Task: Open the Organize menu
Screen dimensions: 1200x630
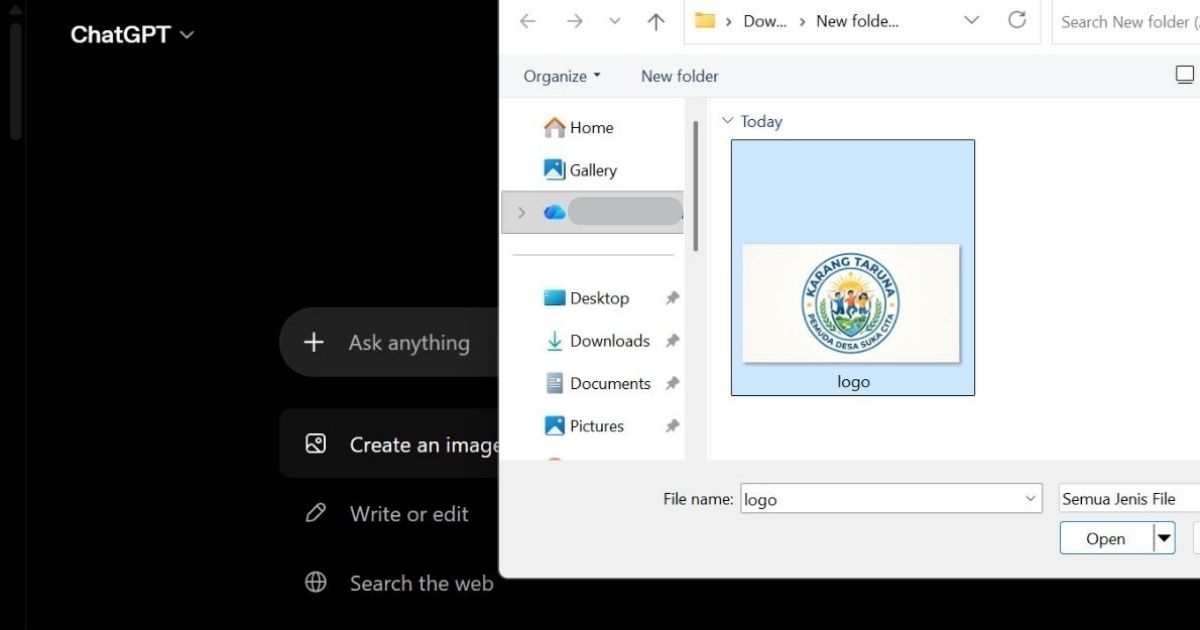Action: (562, 76)
